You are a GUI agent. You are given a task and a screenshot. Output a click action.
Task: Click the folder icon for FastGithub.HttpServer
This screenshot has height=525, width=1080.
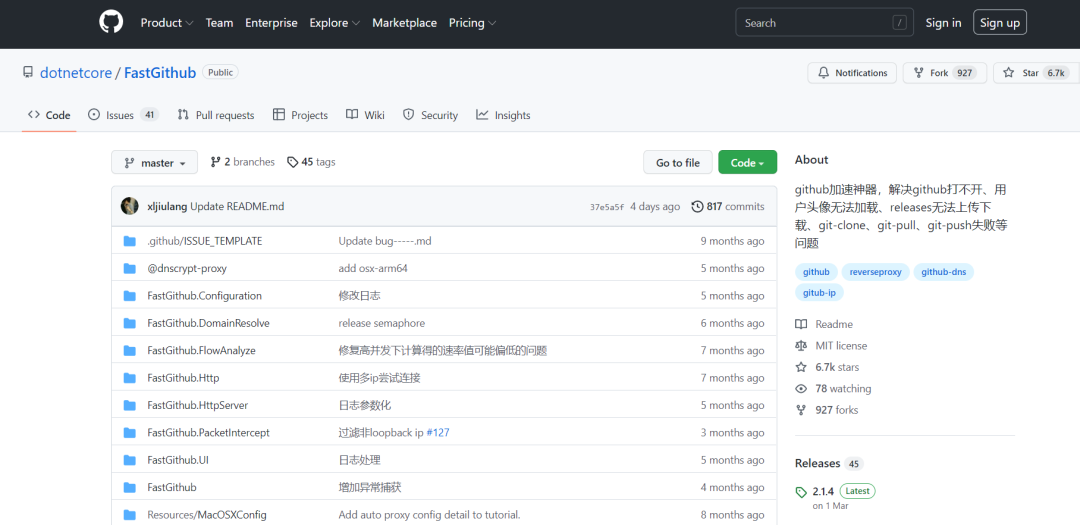129,405
